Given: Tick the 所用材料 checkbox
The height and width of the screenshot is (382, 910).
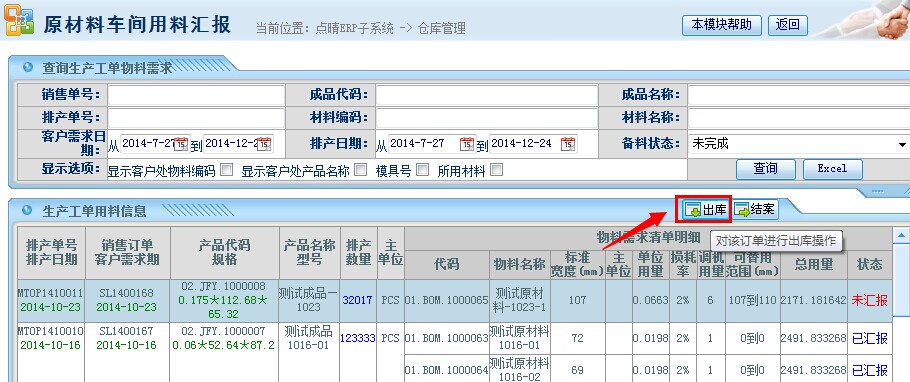Looking at the screenshot, I should [x=496, y=170].
